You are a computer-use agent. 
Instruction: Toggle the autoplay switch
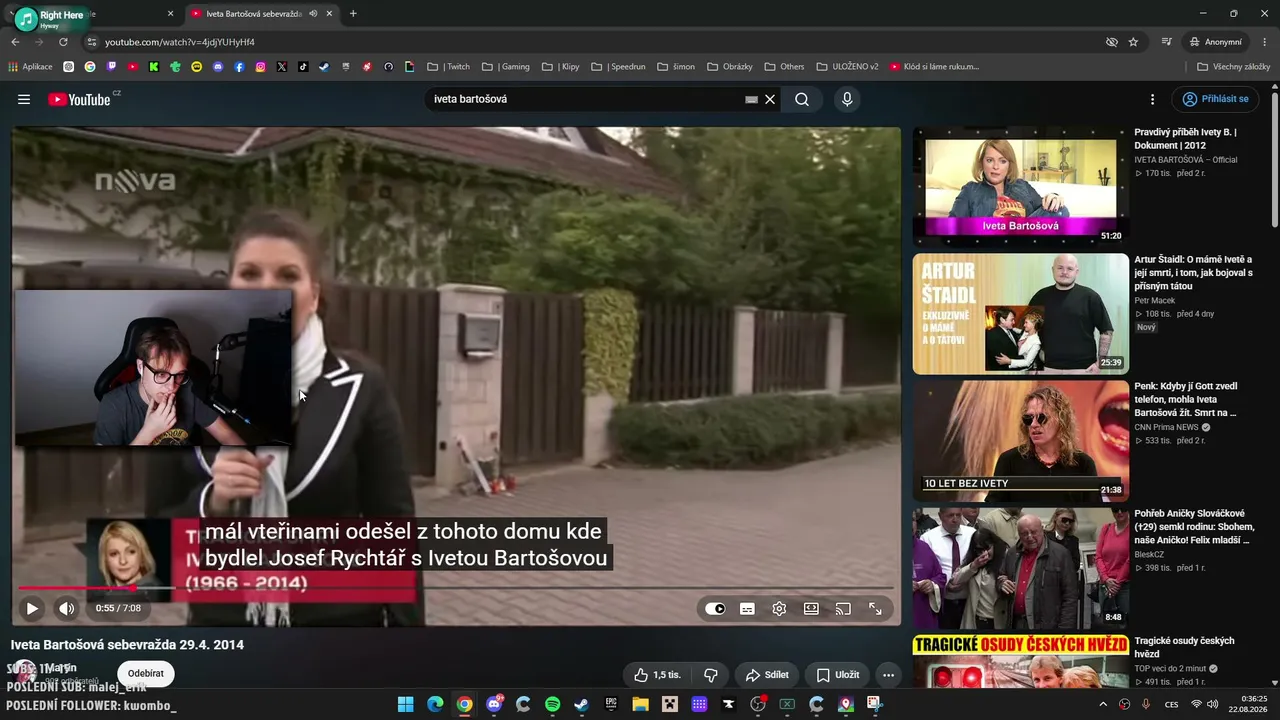point(715,608)
